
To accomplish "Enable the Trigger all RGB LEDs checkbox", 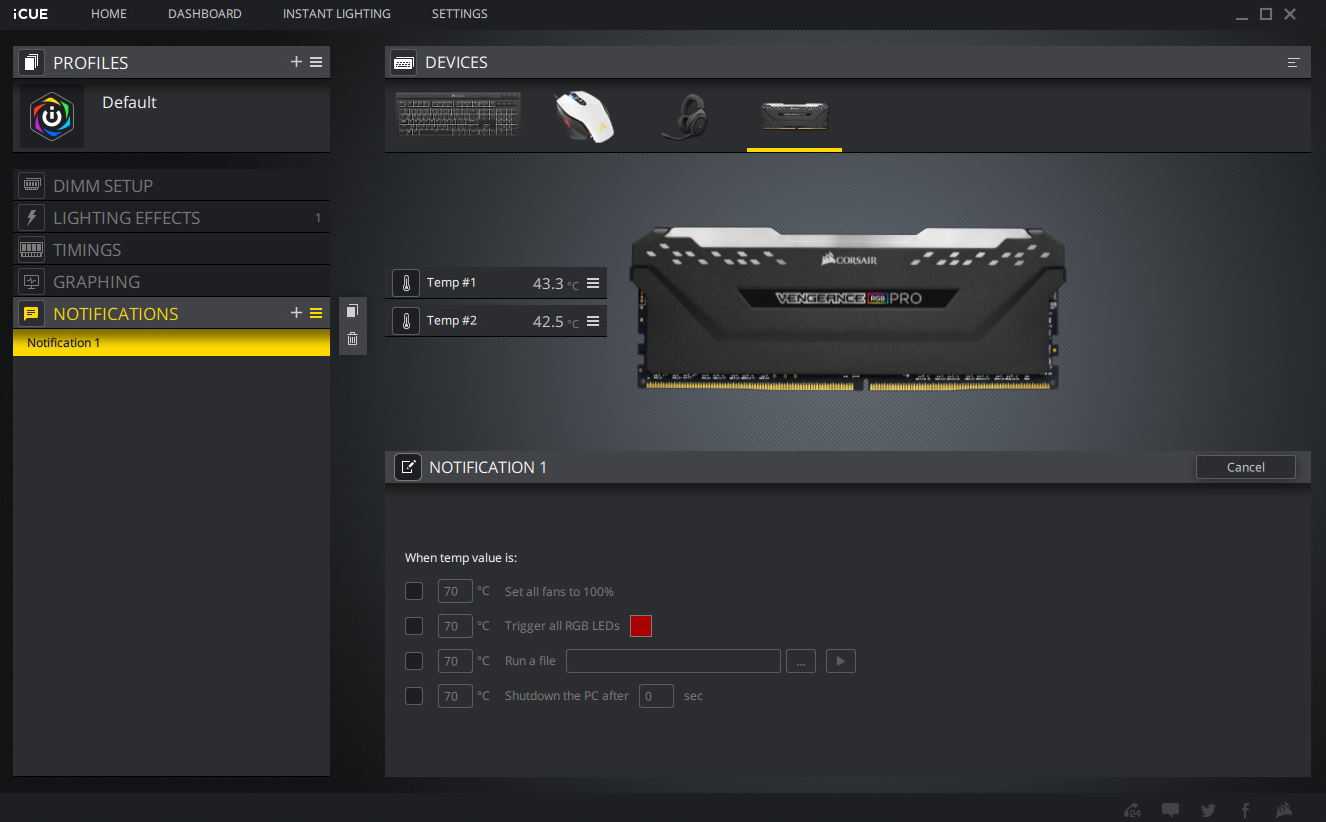I will tap(414, 626).
